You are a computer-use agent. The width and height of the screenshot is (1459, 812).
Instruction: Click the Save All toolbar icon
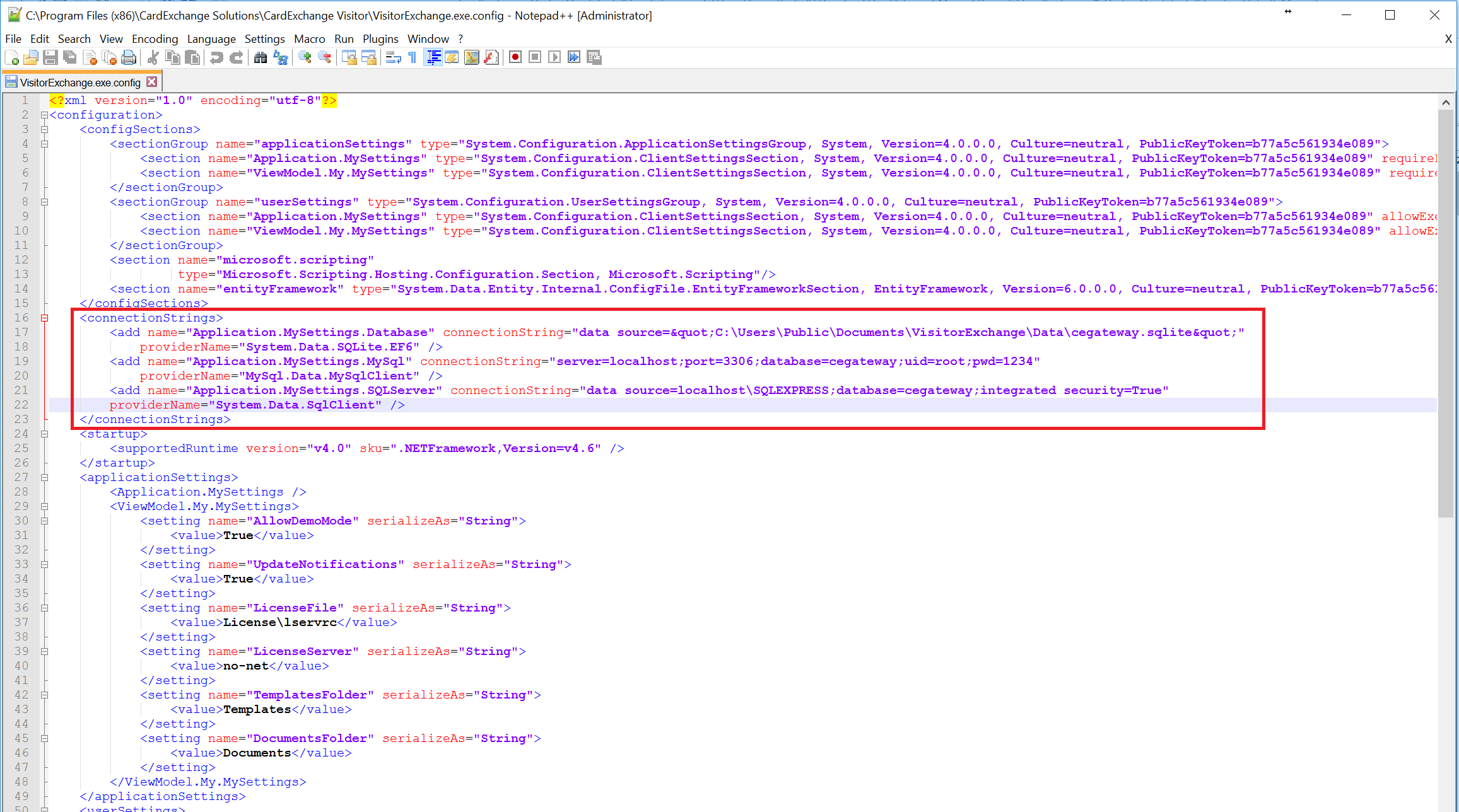[x=70, y=58]
